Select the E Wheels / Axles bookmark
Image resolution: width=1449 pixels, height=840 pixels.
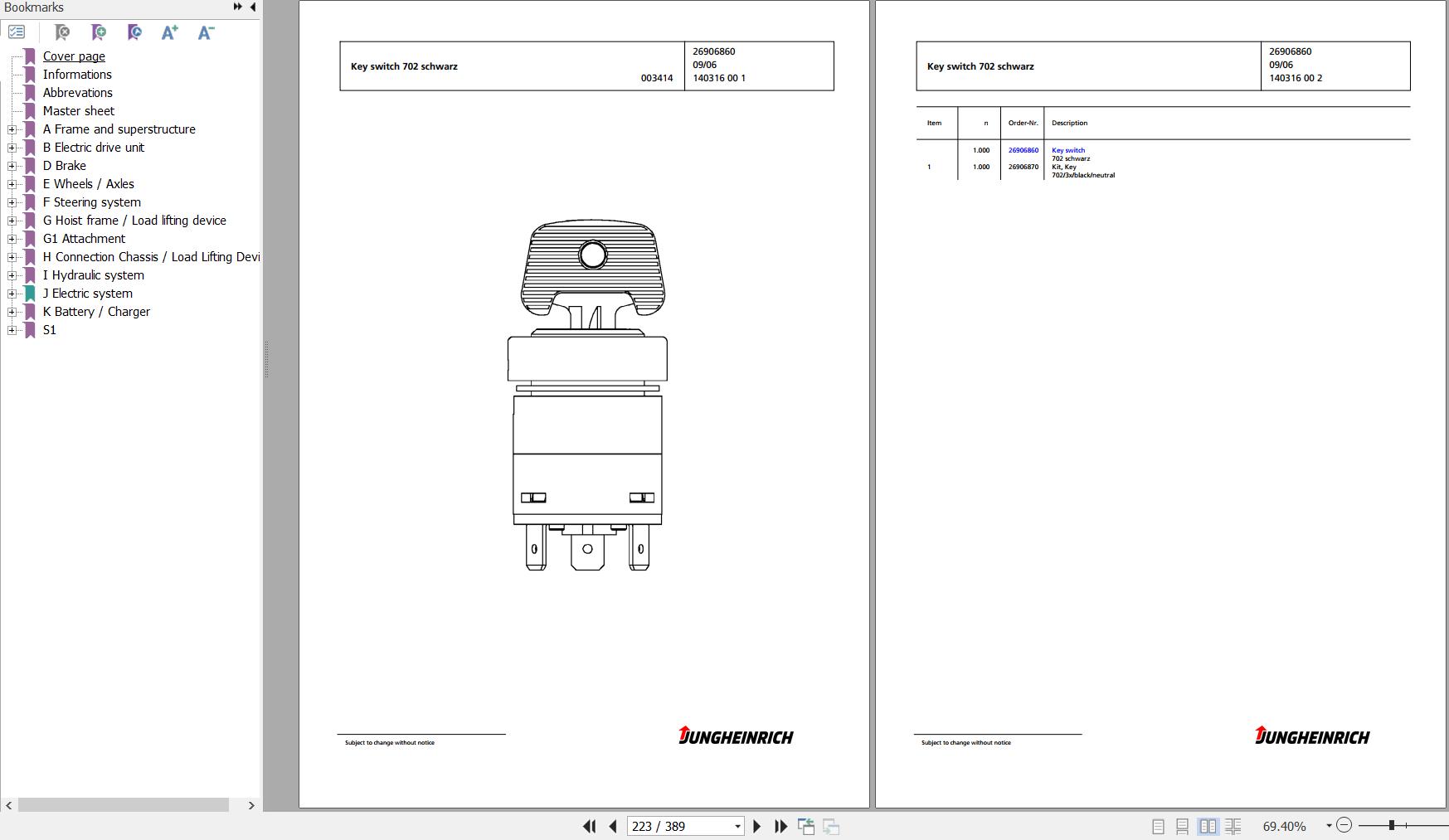(x=89, y=184)
